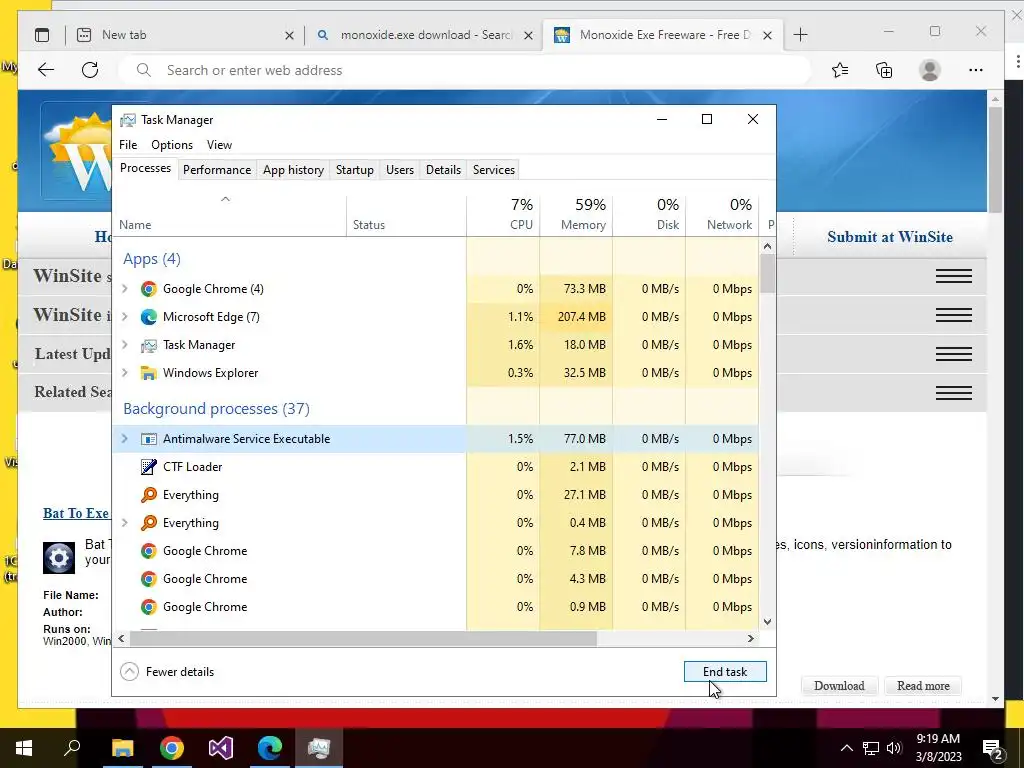
Task: Close the Monoxide Exe Freeware tab
Action: [767, 35]
